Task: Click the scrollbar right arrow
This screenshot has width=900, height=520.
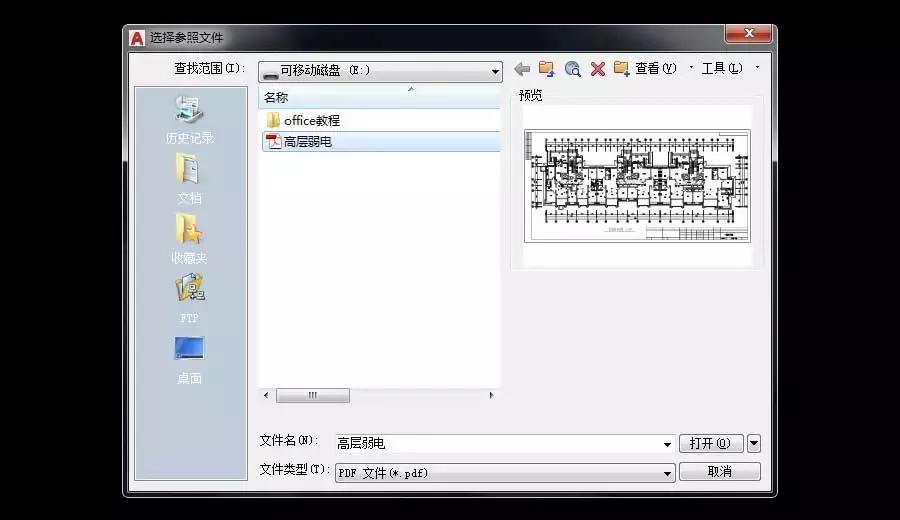Action: coord(491,395)
